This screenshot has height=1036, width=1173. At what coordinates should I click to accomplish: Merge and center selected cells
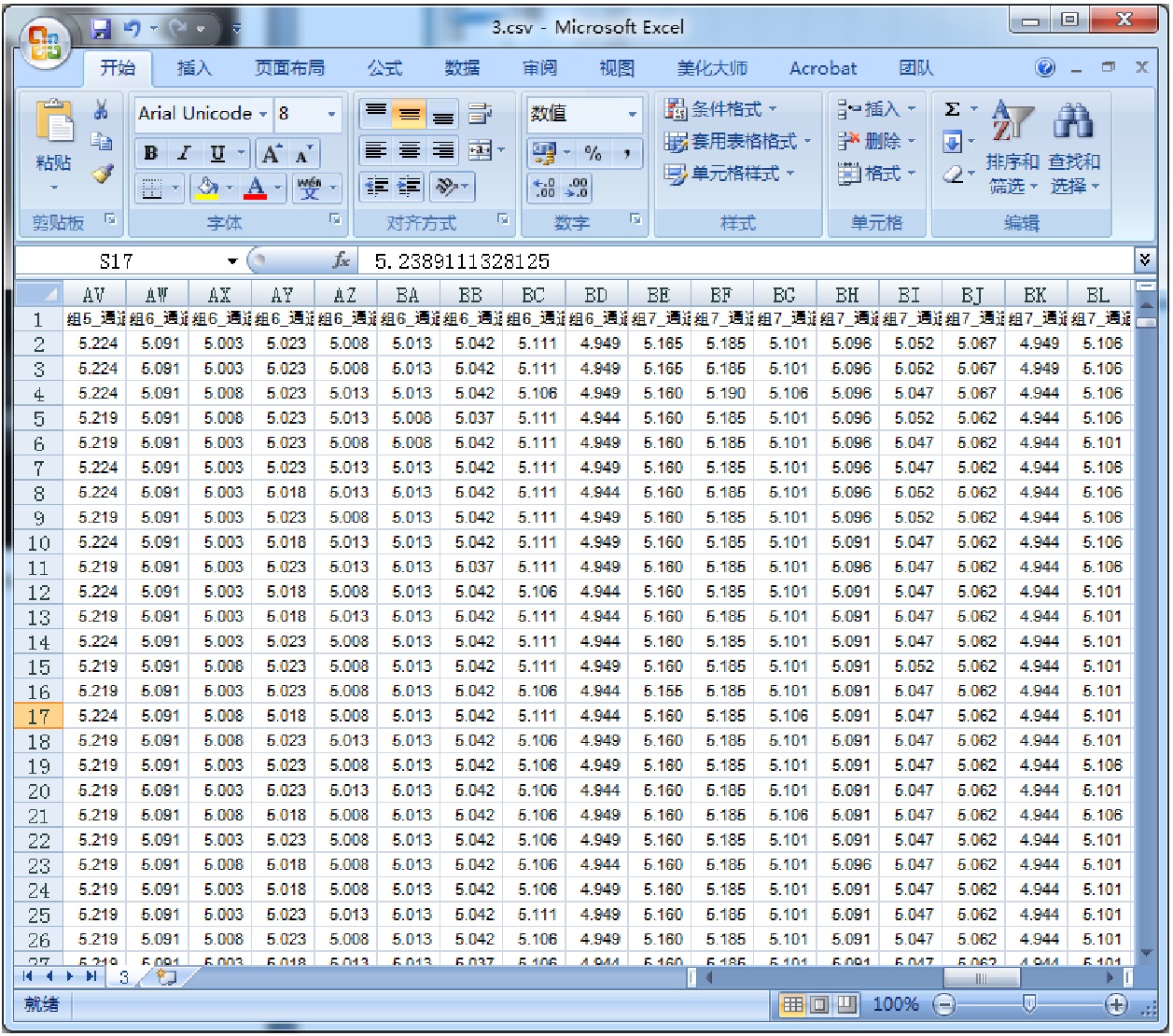click(x=479, y=150)
